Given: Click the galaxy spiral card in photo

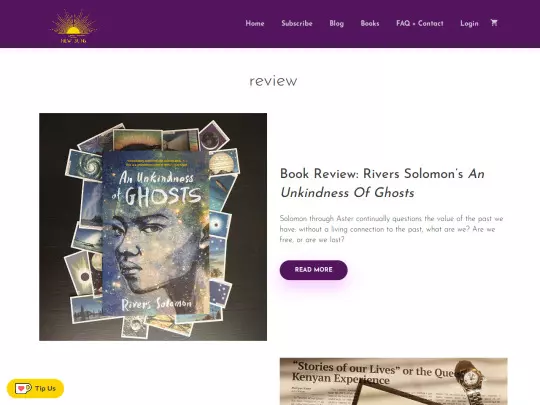Looking at the screenshot, I should (x=86, y=166).
